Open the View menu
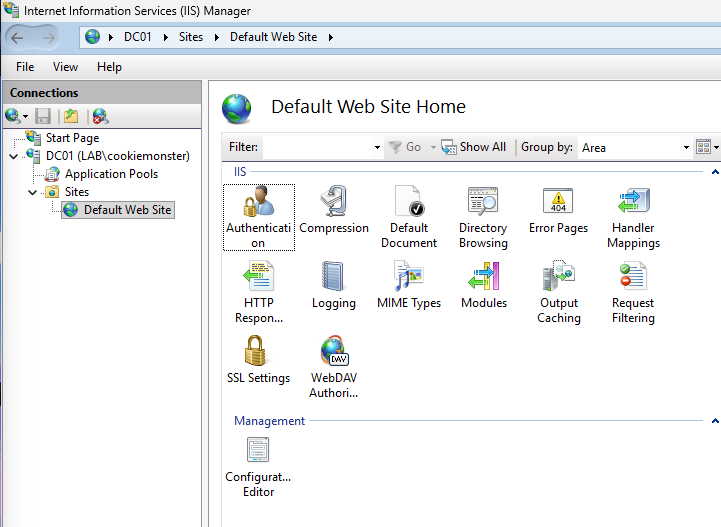The width and height of the screenshot is (721, 527). tap(65, 67)
